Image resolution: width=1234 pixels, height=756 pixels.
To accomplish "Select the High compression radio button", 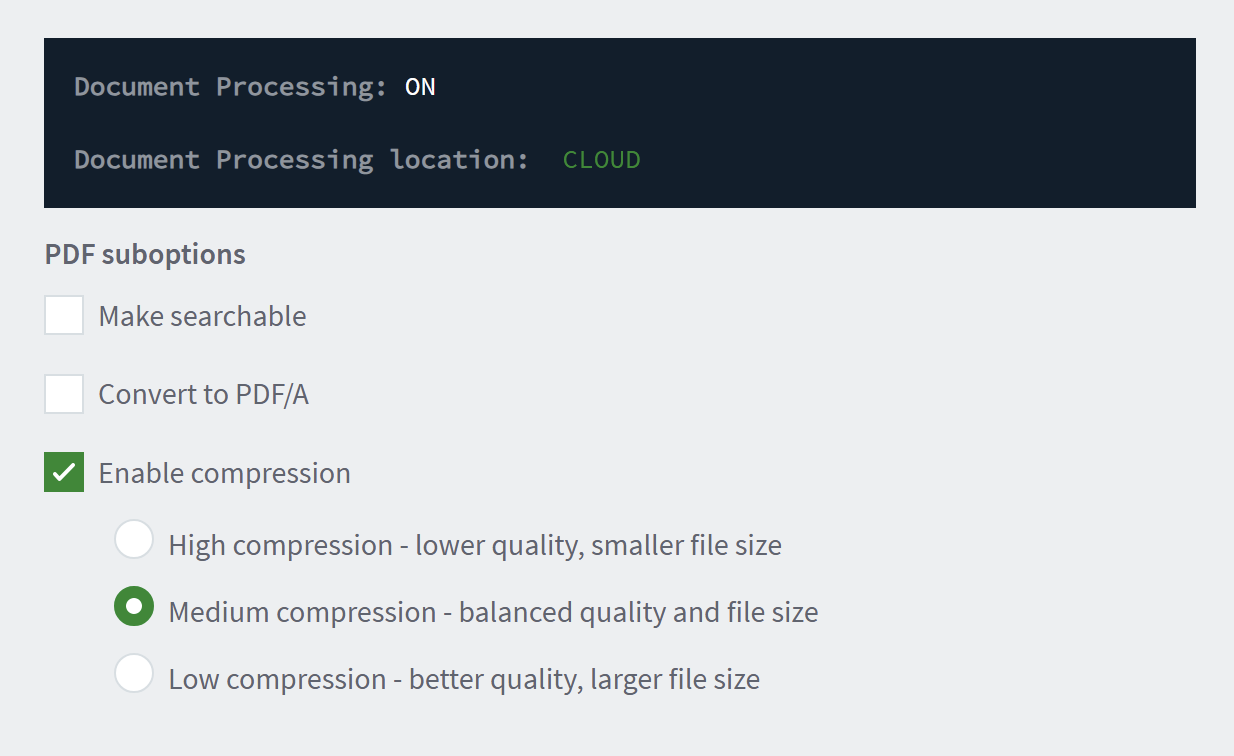I will coord(134,539).
